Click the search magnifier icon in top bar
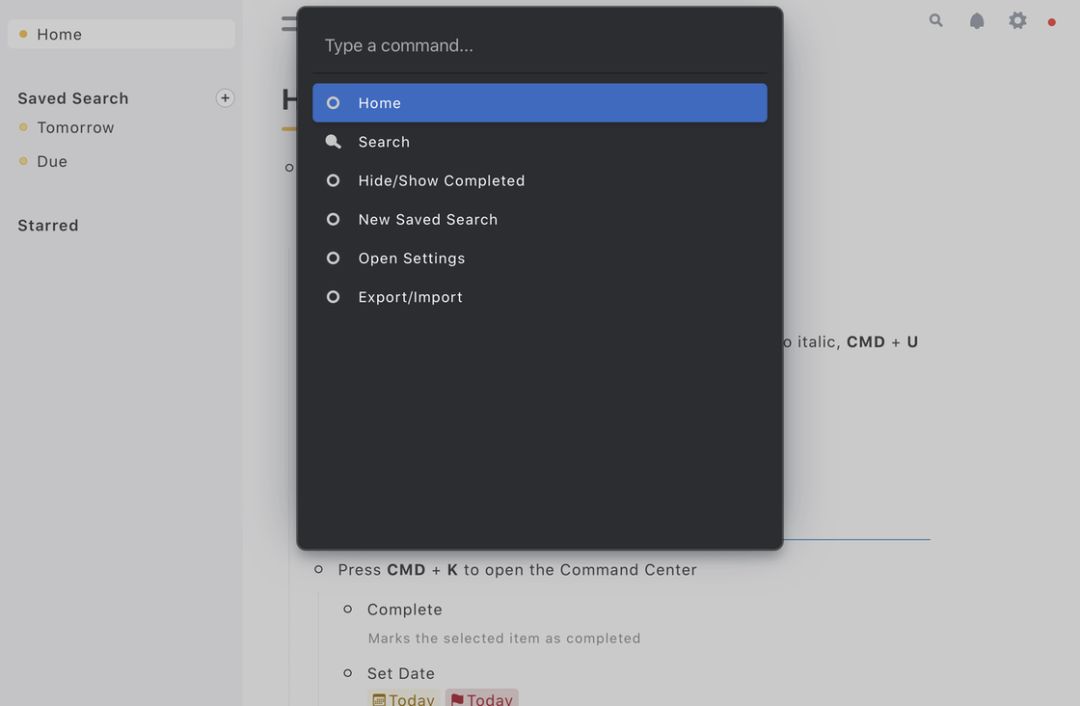This screenshot has width=1080, height=706. [x=936, y=20]
